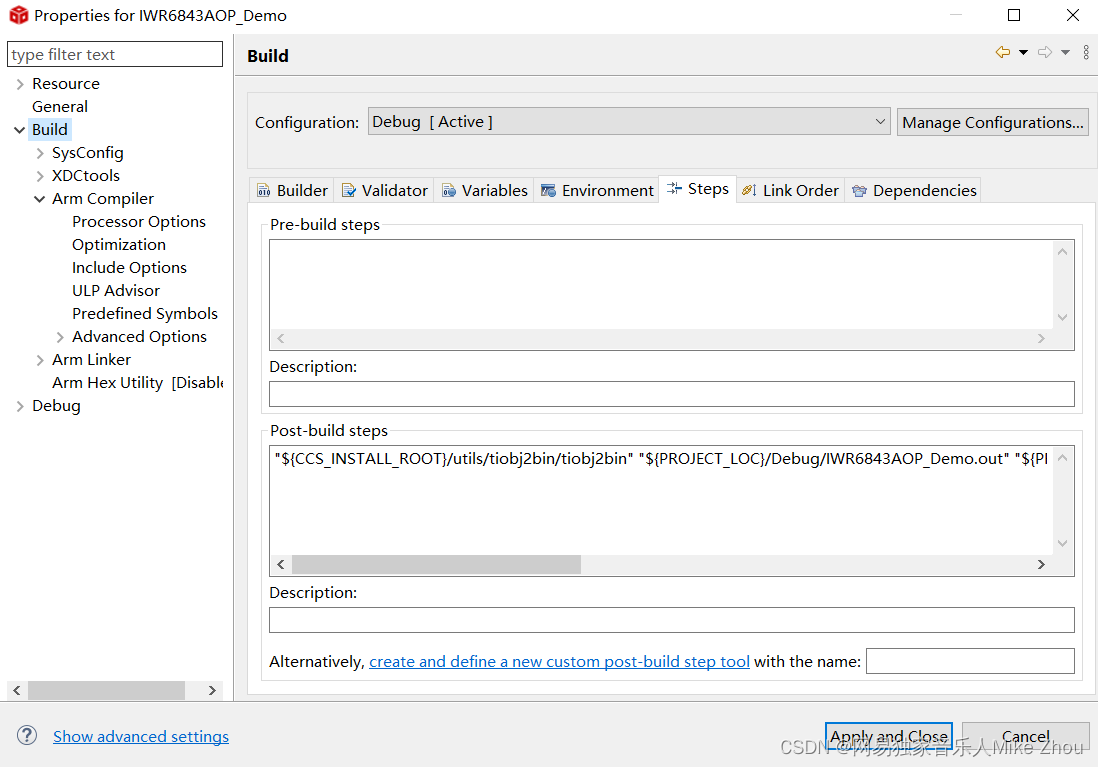Expand the Debug tree node
This screenshot has height=767, width=1098.
click(x=20, y=406)
